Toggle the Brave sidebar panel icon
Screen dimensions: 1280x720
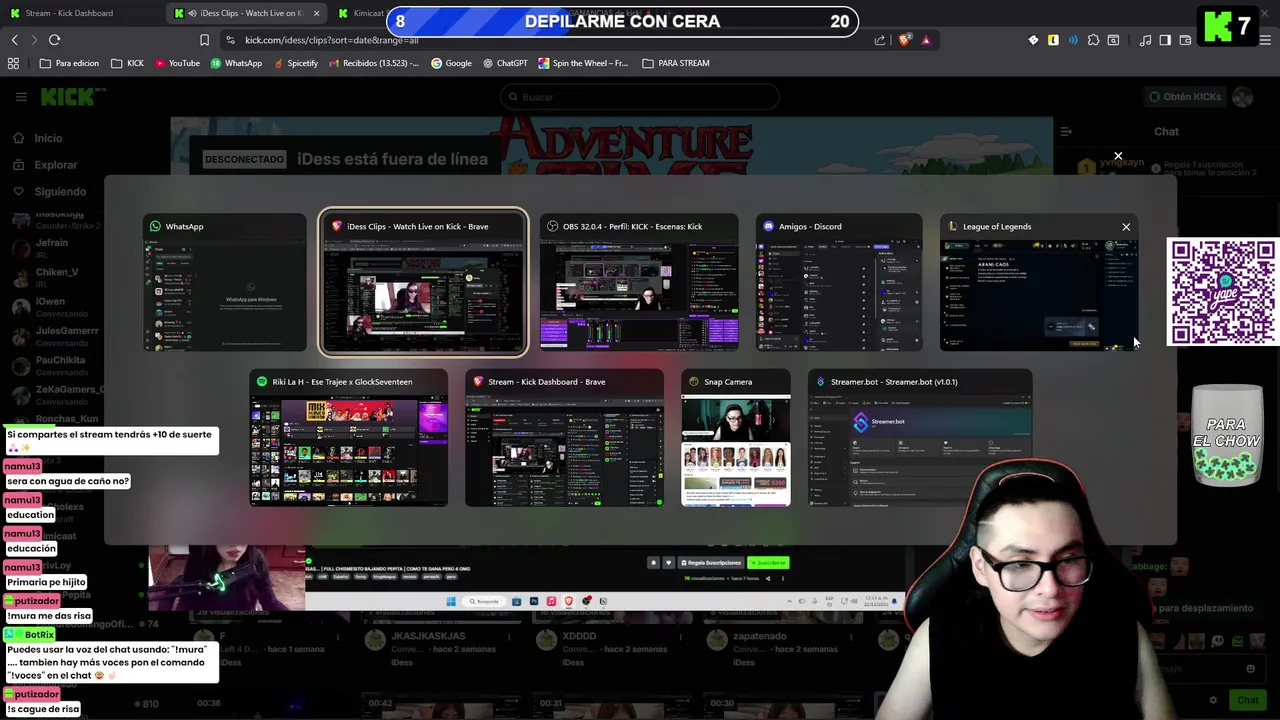tap(1165, 40)
